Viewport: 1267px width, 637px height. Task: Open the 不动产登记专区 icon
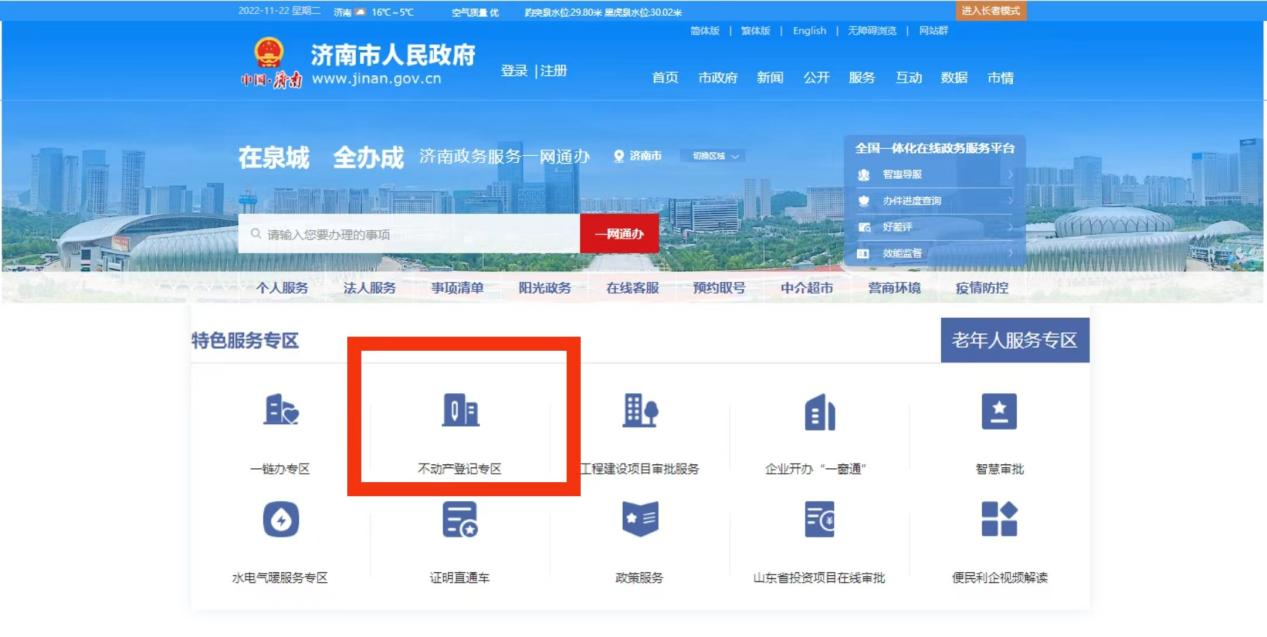[x=460, y=411]
